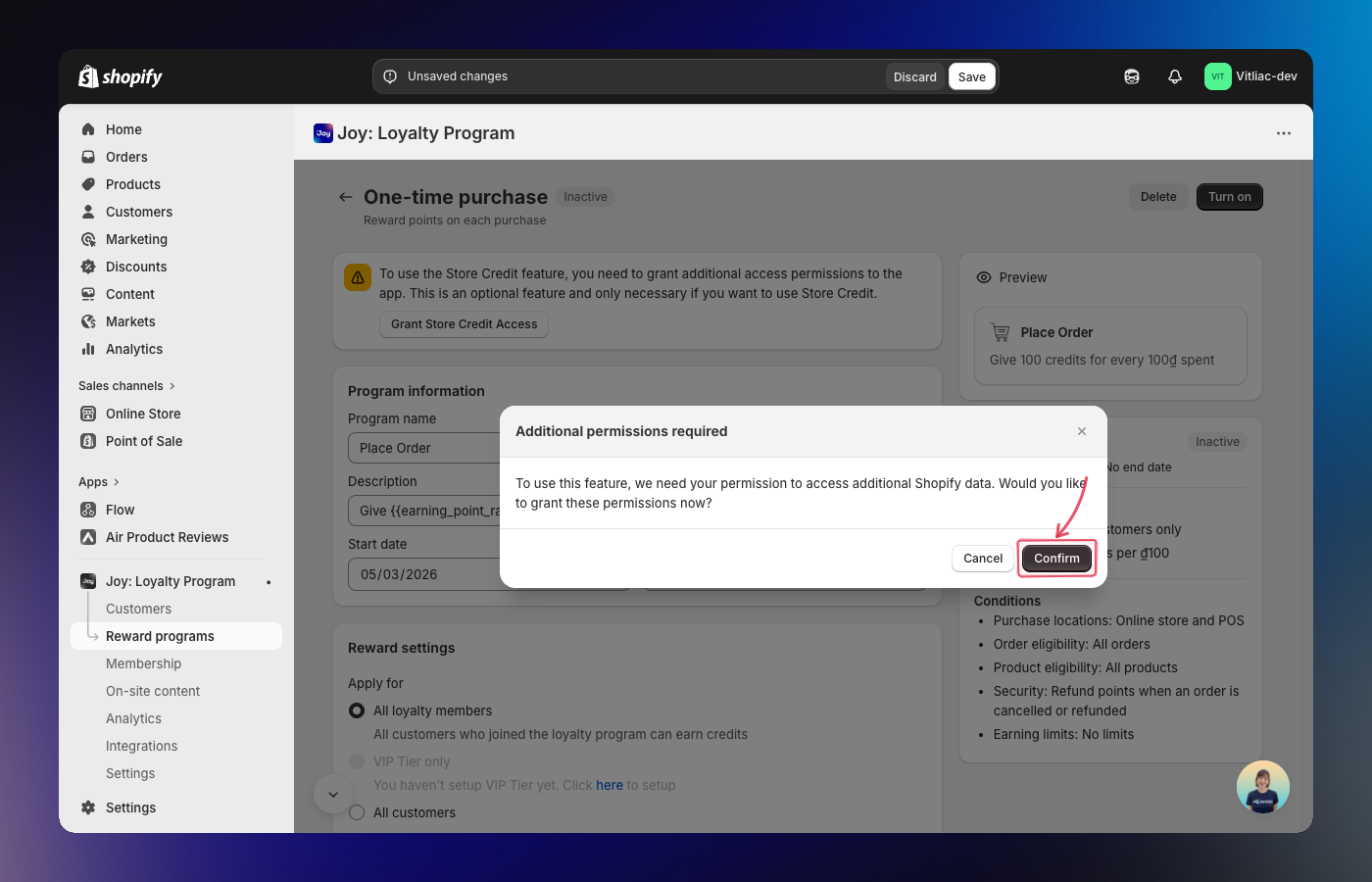Click the Start date input field
This screenshot has width=1372, height=882.
[423, 574]
